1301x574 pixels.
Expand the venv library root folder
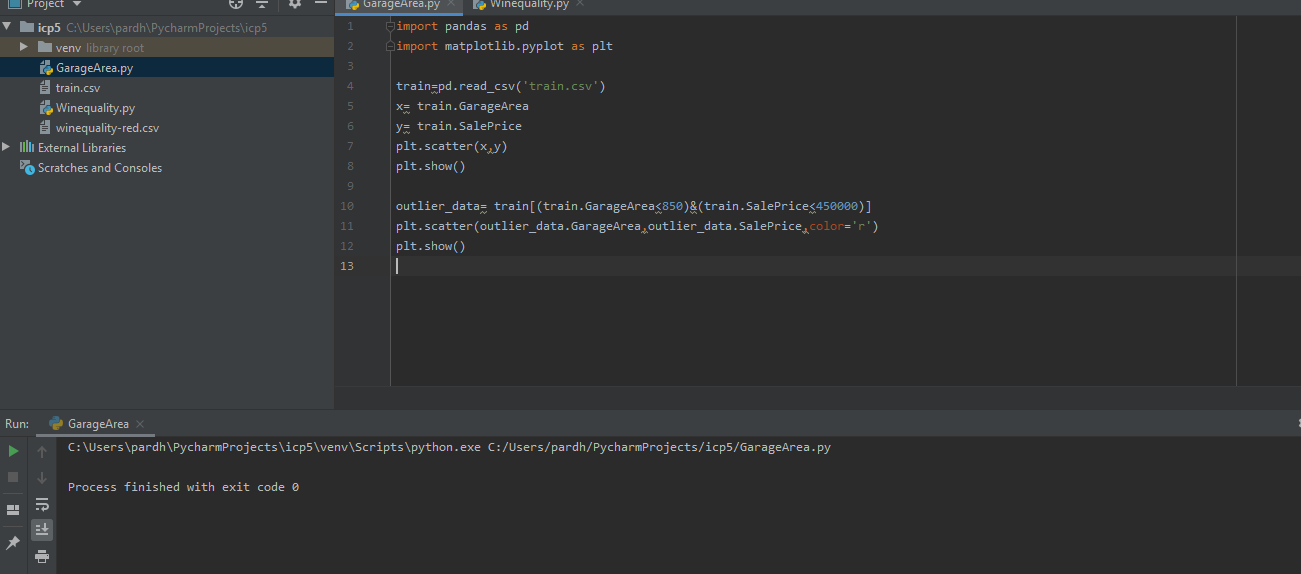tap(24, 48)
